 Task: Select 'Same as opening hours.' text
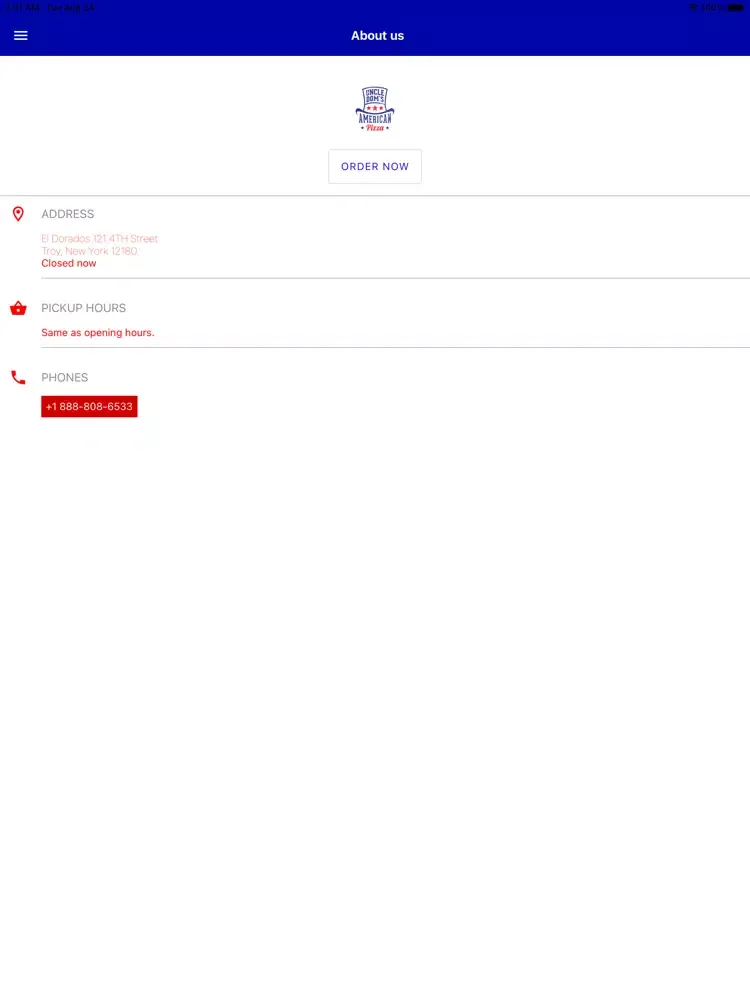pos(98,333)
